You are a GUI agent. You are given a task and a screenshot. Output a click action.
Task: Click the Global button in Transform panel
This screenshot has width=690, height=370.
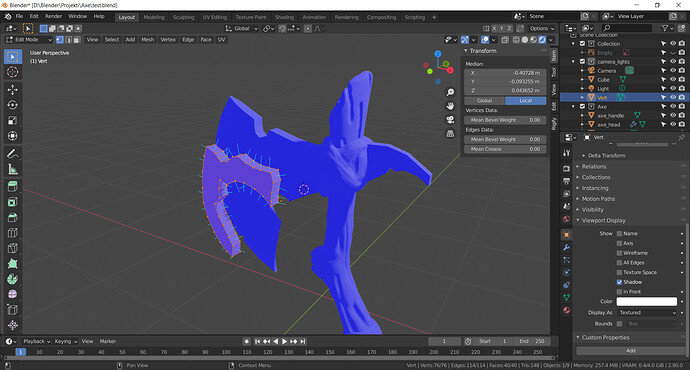pos(484,101)
